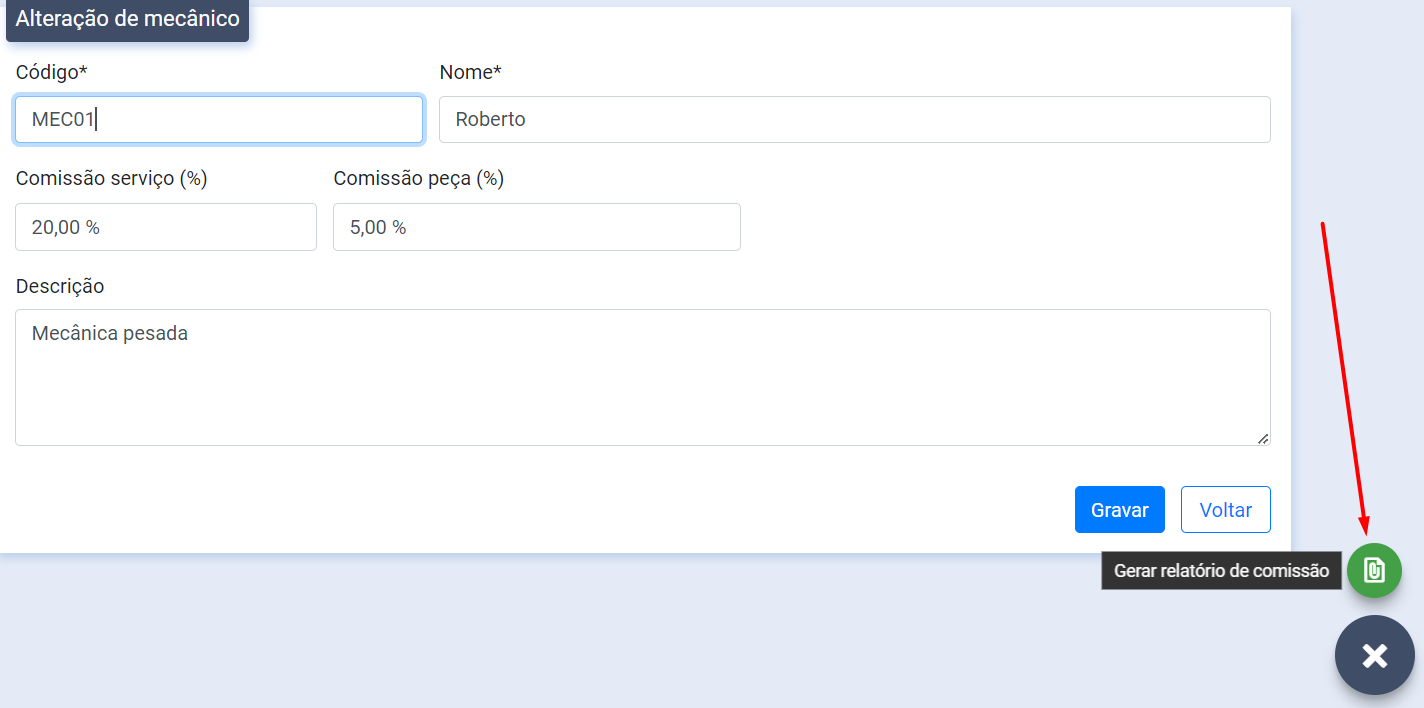Select the Nome field containing Roberto
This screenshot has height=708, width=1424.
(854, 120)
